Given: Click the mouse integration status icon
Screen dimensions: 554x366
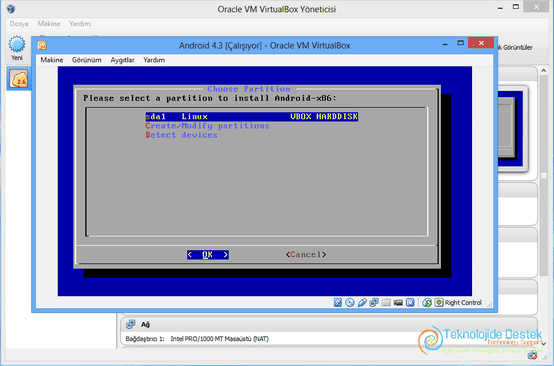Looking at the screenshot, I should [427, 302].
